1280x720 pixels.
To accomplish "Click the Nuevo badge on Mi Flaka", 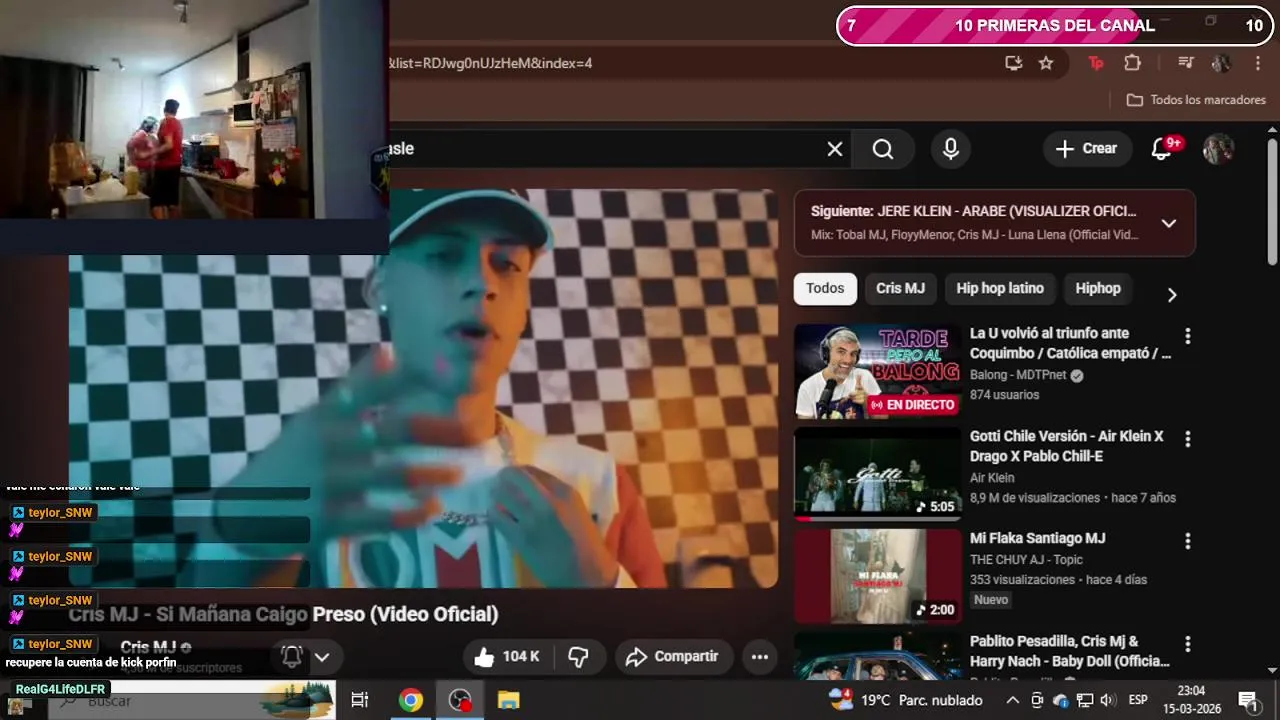I will [x=991, y=600].
